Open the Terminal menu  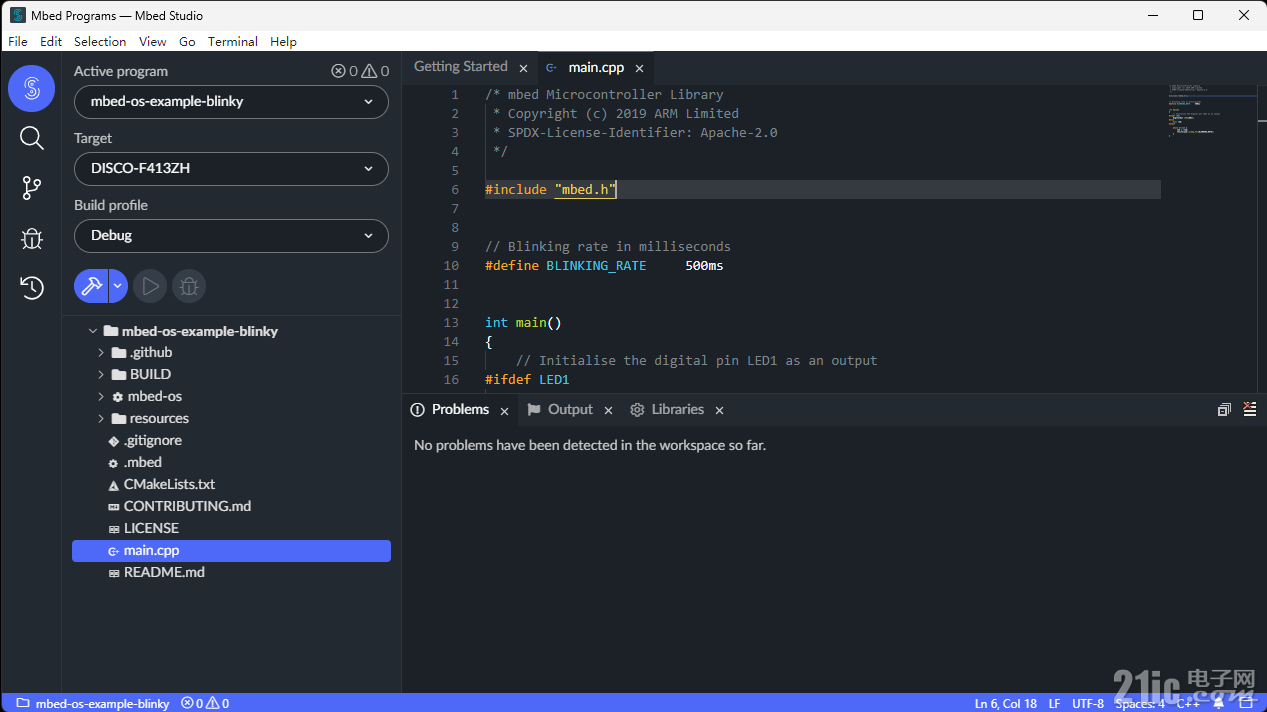[x=233, y=41]
